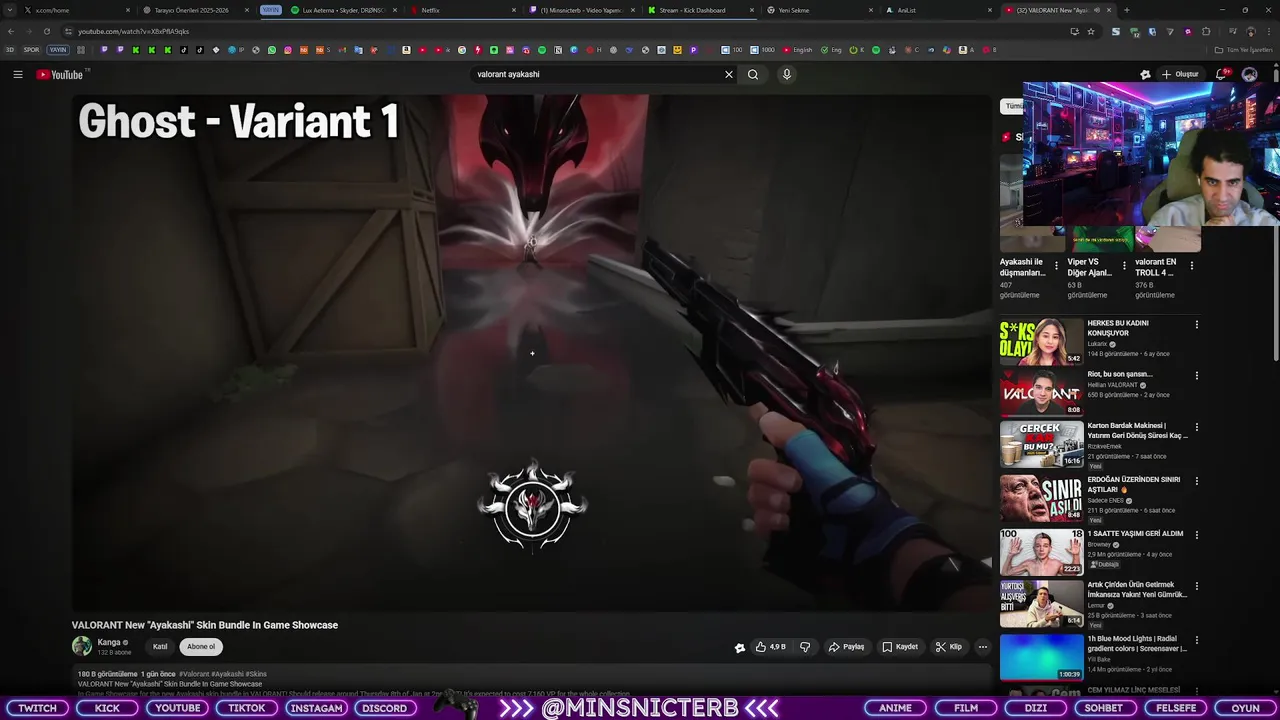Open the WhatsApp bookmark icon
This screenshot has height=720, width=1280.
click(x=272, y=50)
